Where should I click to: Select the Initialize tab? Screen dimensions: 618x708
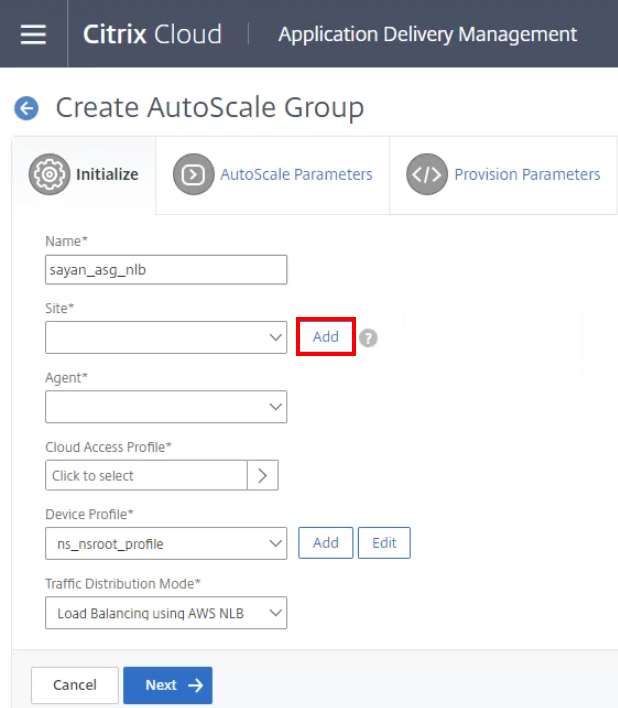click(x=107, y=174)
